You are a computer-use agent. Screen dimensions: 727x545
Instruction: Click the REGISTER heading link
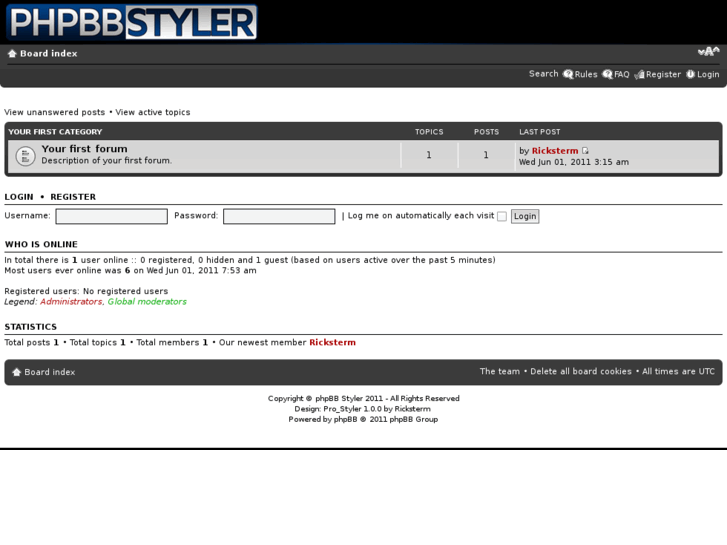[x=73, y=197]
